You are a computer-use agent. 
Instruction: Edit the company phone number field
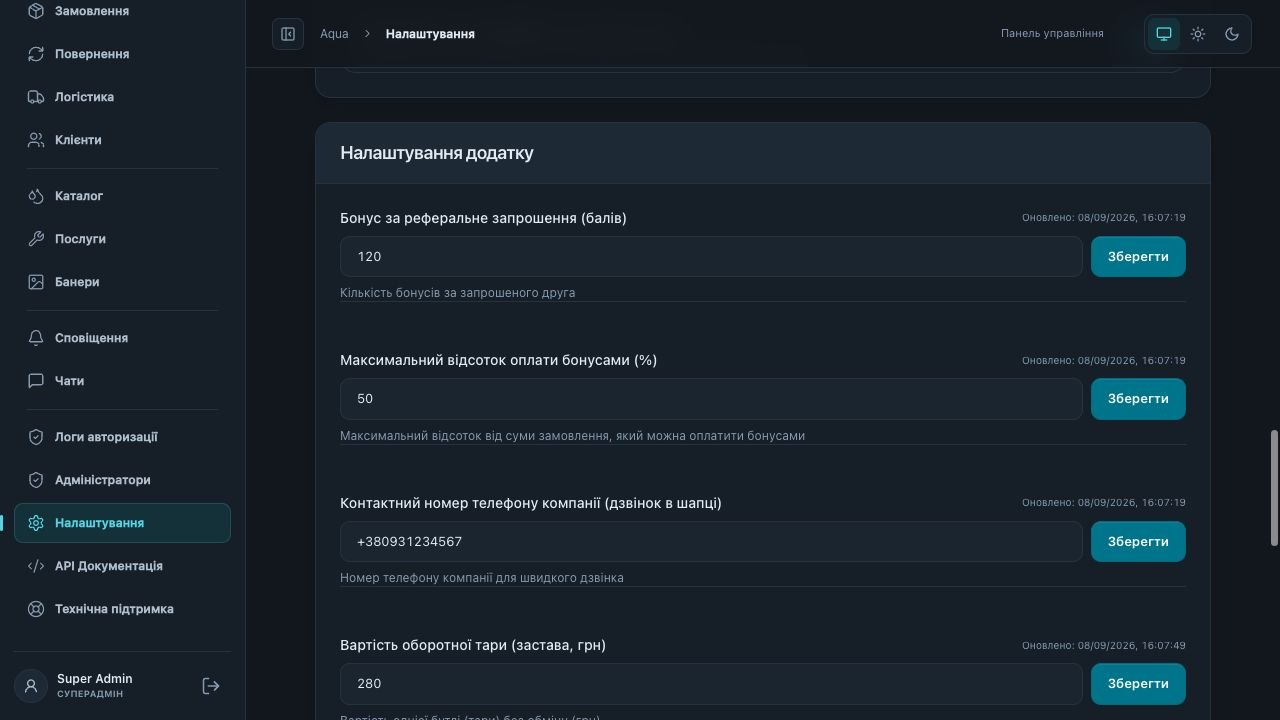pyautogui.click(x=711, y=541)
